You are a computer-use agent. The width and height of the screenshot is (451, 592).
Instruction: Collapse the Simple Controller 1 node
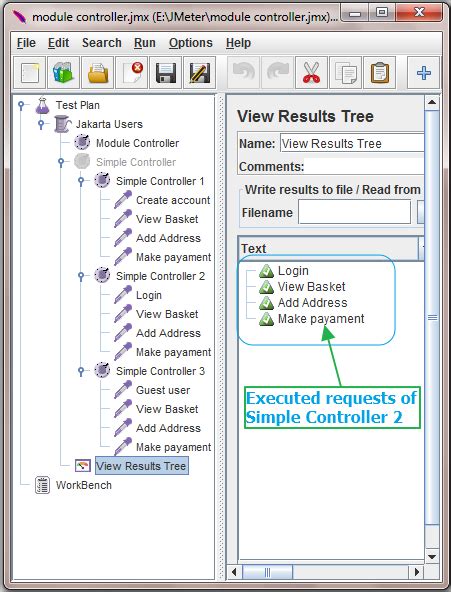(81, 181)
